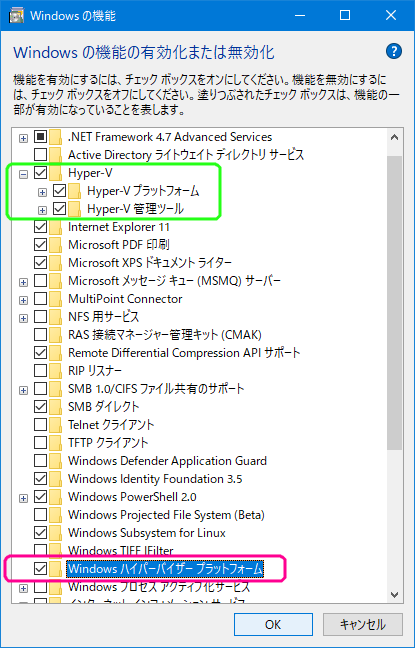
Task: Click the scrollbar down arrow
Action: tap(394, 595)
